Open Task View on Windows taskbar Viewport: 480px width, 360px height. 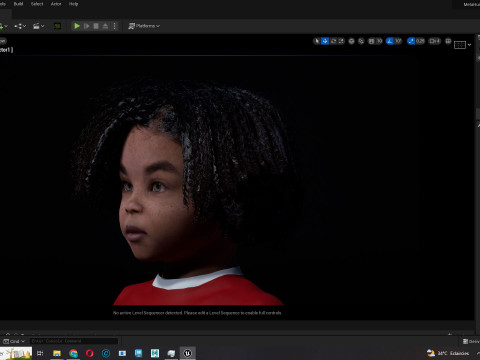[40, 353]
